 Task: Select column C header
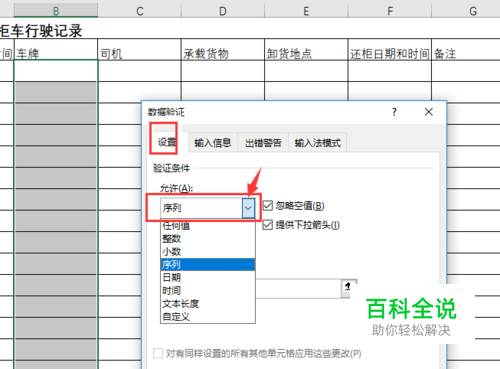(140, 11)
